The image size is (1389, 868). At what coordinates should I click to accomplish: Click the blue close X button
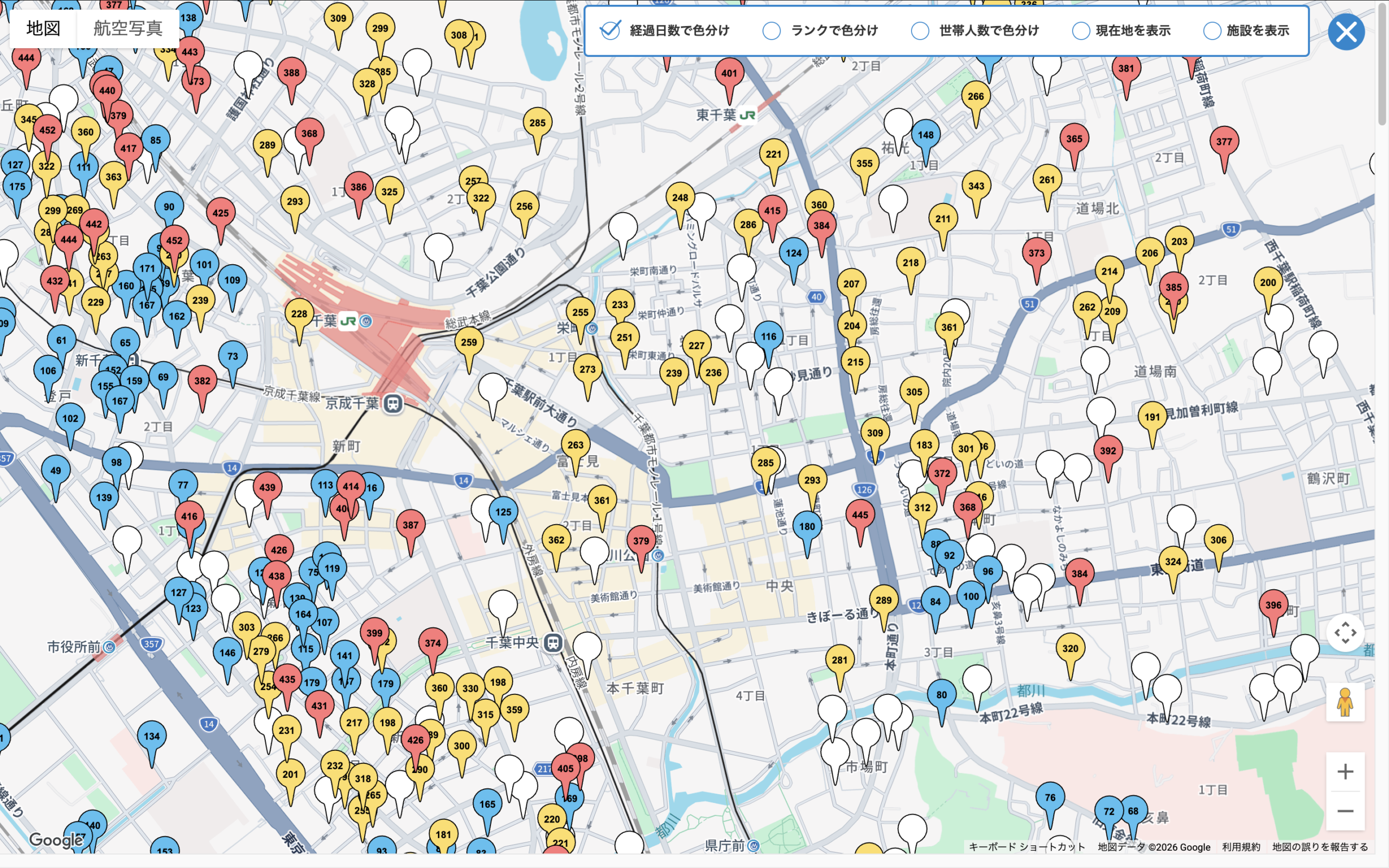(x=1346, y=31)
